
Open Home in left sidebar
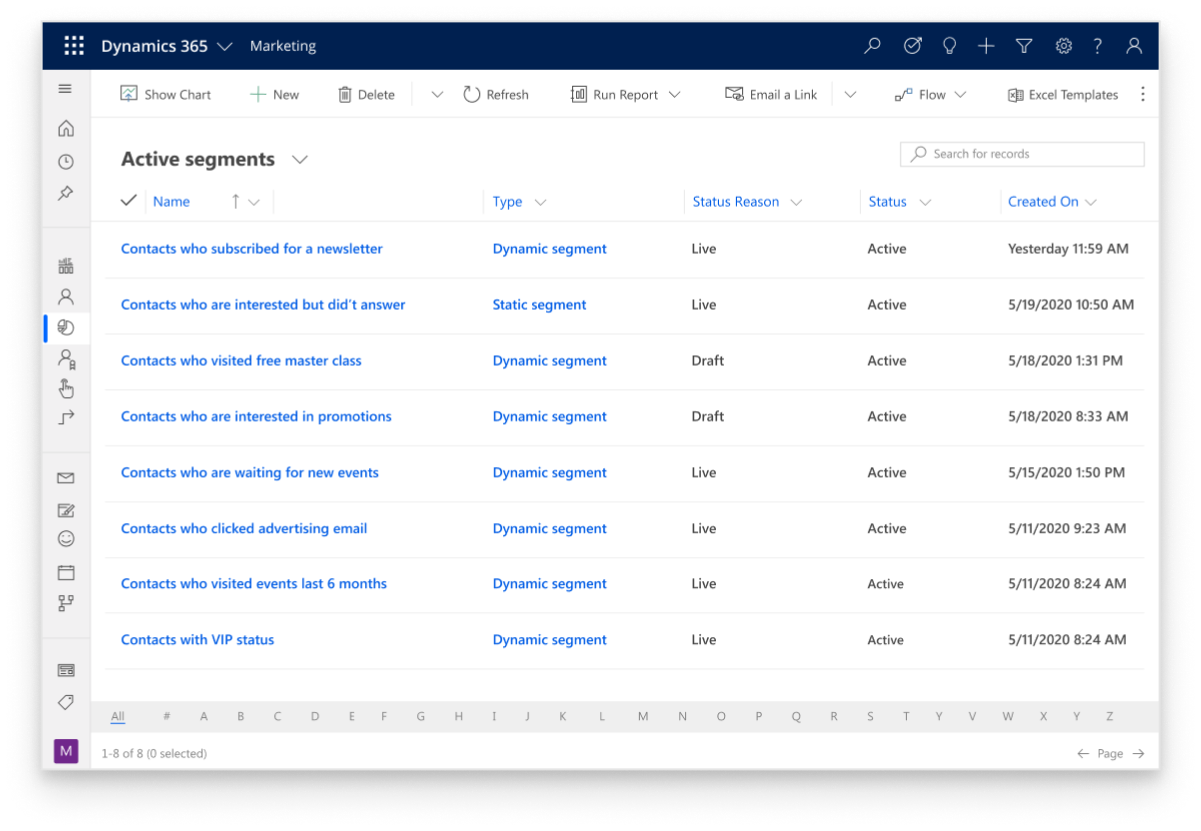[x=66, y=128]
